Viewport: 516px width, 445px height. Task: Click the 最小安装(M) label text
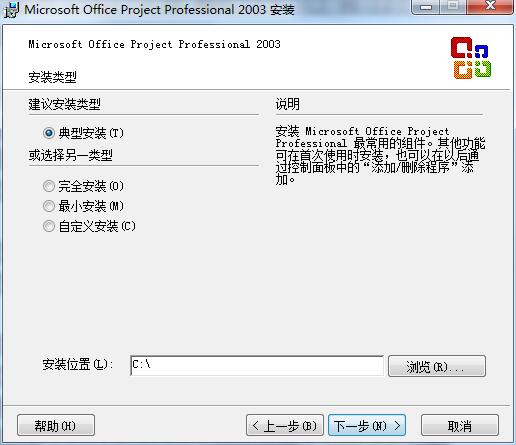pyautogui.click(x=91, y=206)
